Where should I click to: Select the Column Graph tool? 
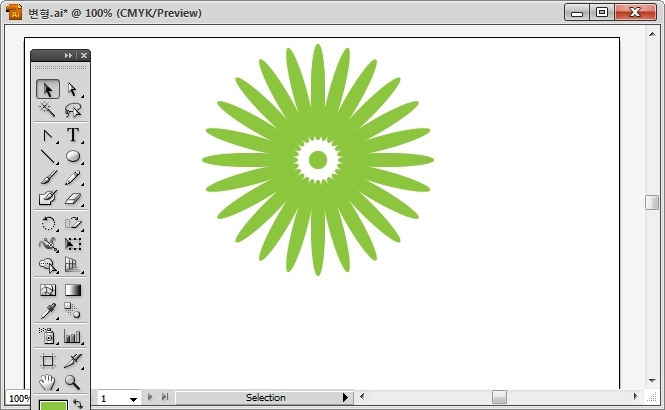click(73, 336)
